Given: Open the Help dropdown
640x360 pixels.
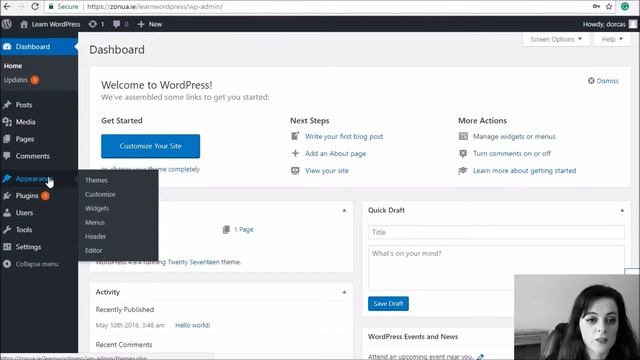Looking at the screenshot, I should pos(612,39).
